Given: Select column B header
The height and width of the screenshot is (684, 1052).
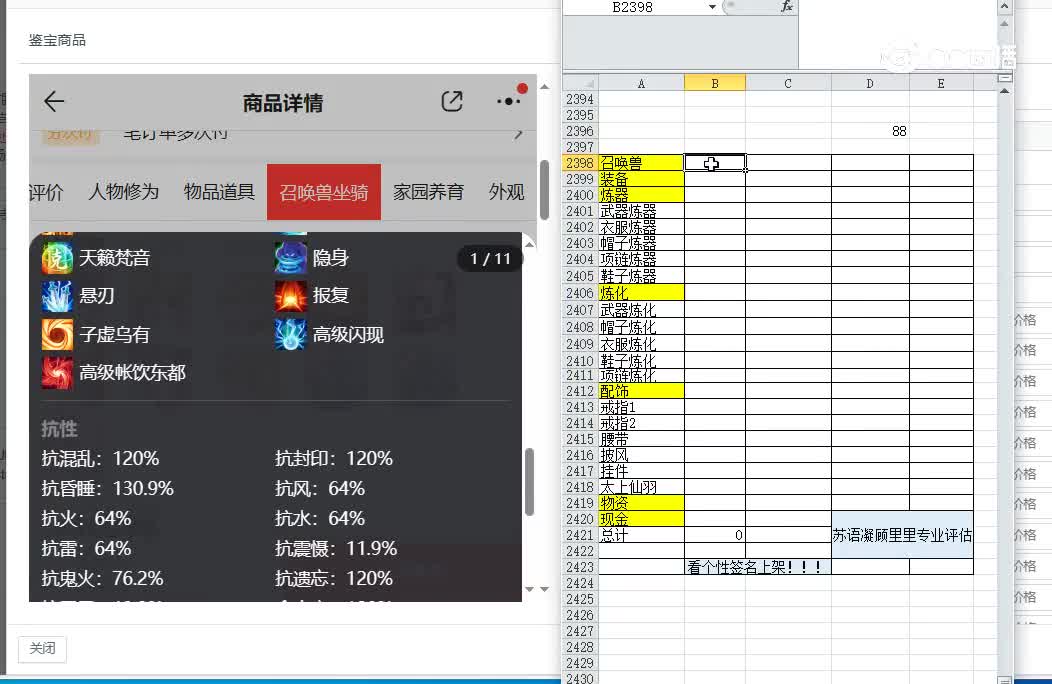Looking at the screenshot, I should (x=715, y=83).
